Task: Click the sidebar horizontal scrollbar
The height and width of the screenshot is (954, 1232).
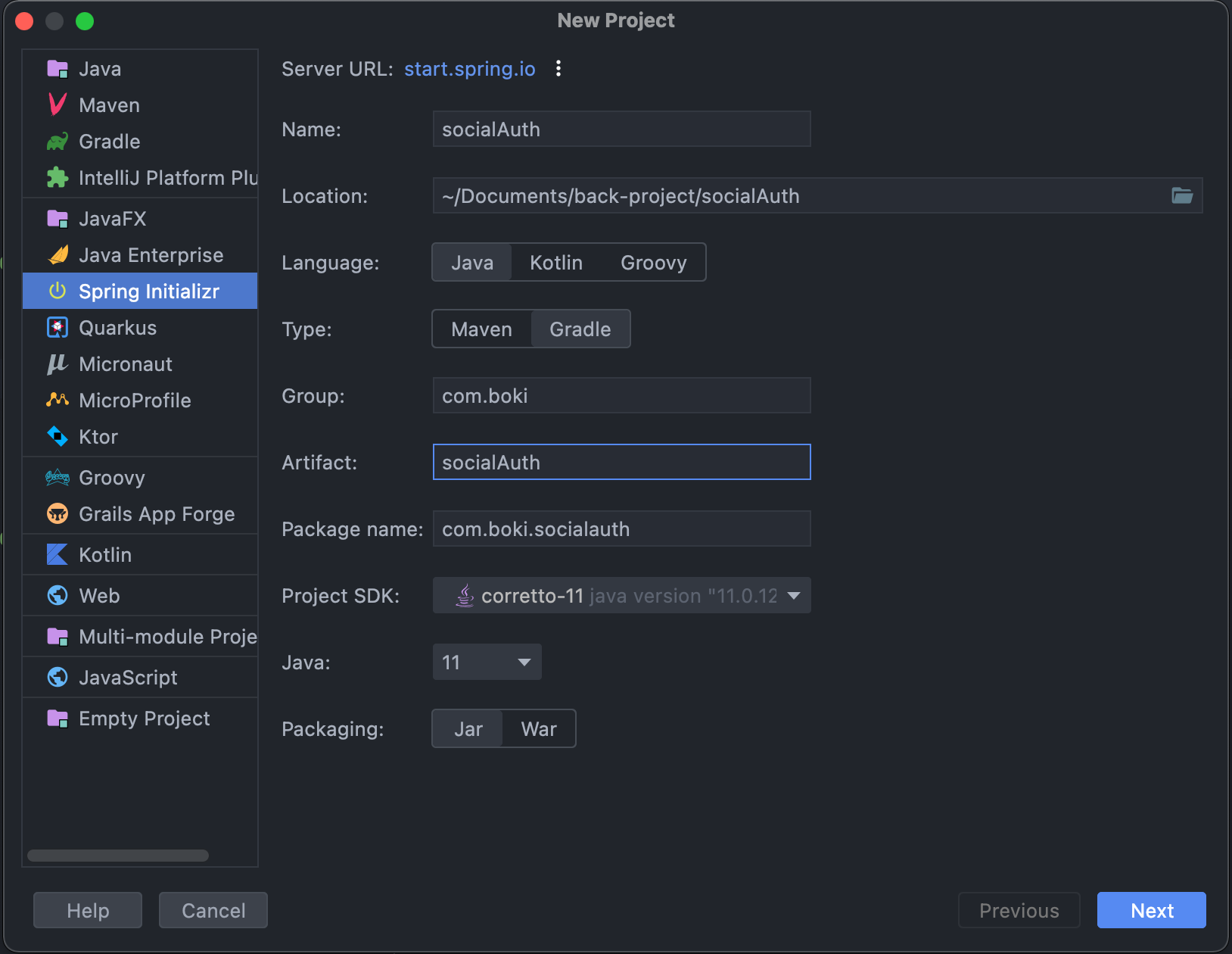Action: (x=118, y=856)
